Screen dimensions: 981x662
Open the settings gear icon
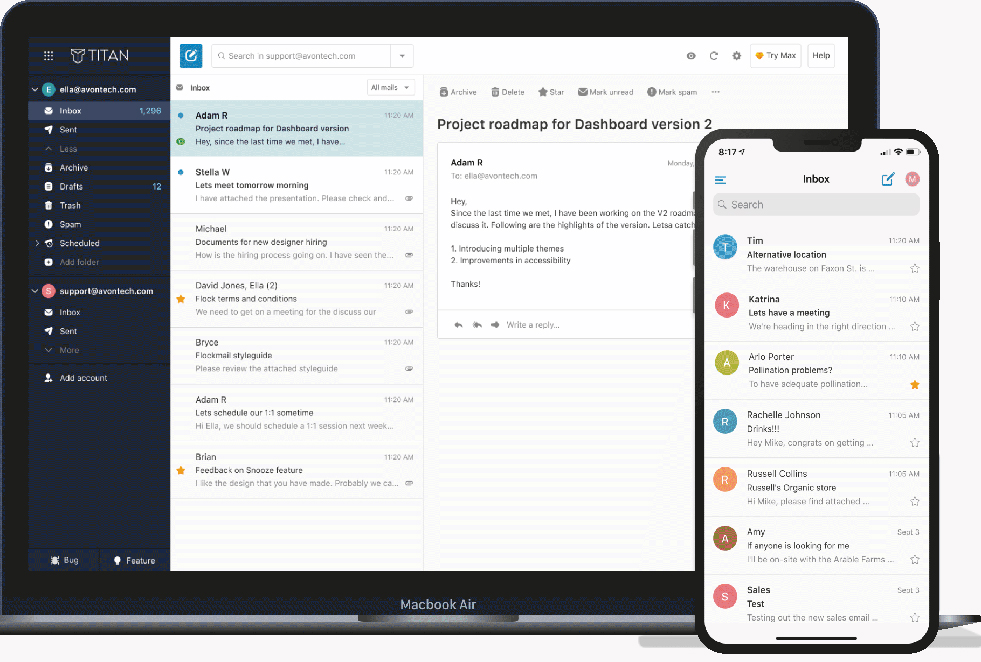pyautogui.click(x=737, y=56)
